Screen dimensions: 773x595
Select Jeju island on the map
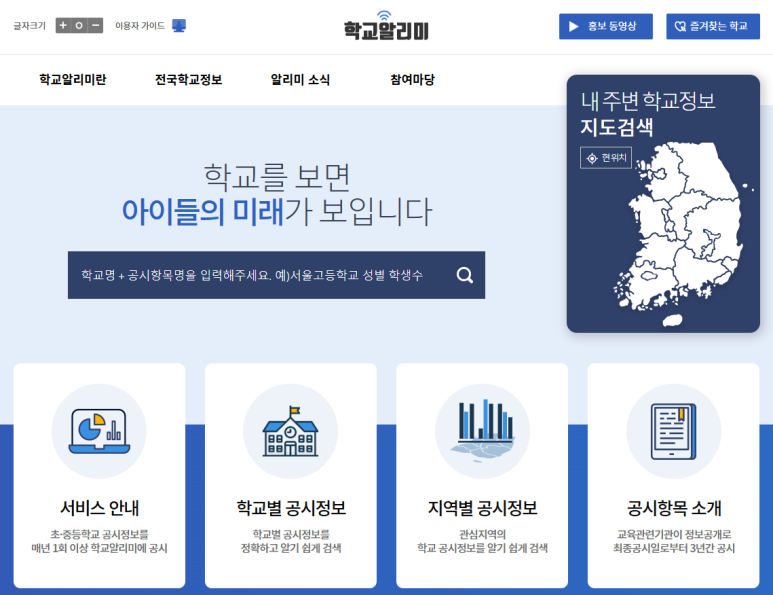coord(673,320)
